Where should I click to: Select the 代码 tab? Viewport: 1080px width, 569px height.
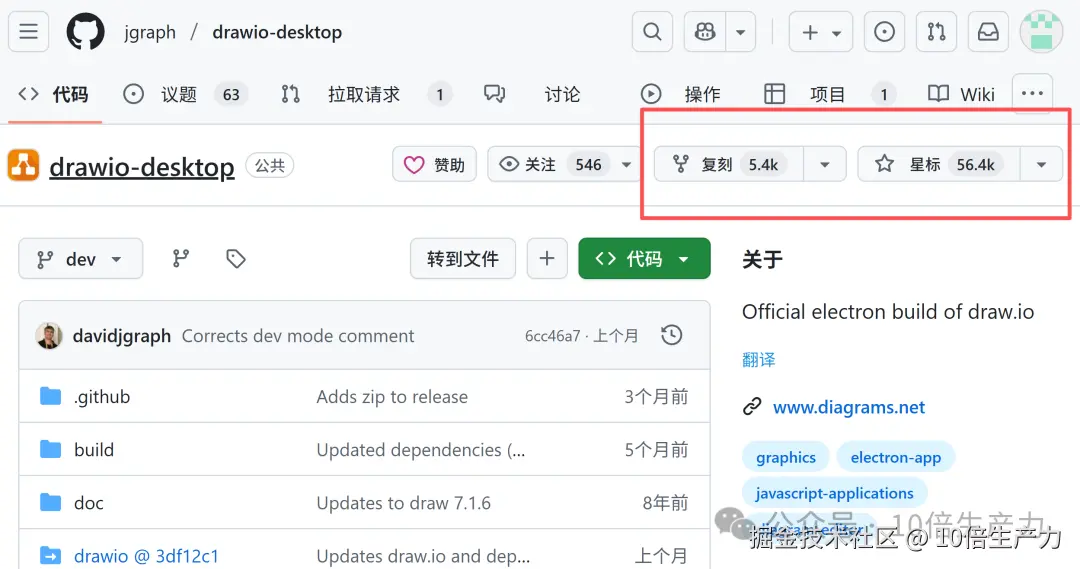[54, 94]
